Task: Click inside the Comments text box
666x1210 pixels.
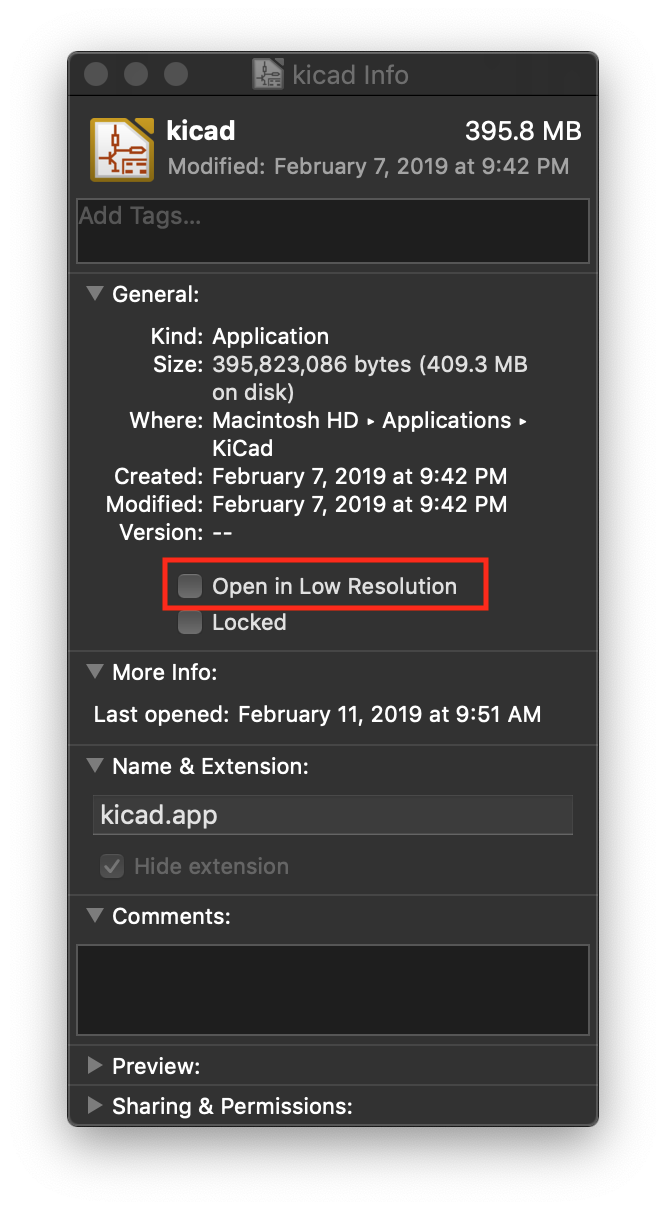Action: [332, 989]
